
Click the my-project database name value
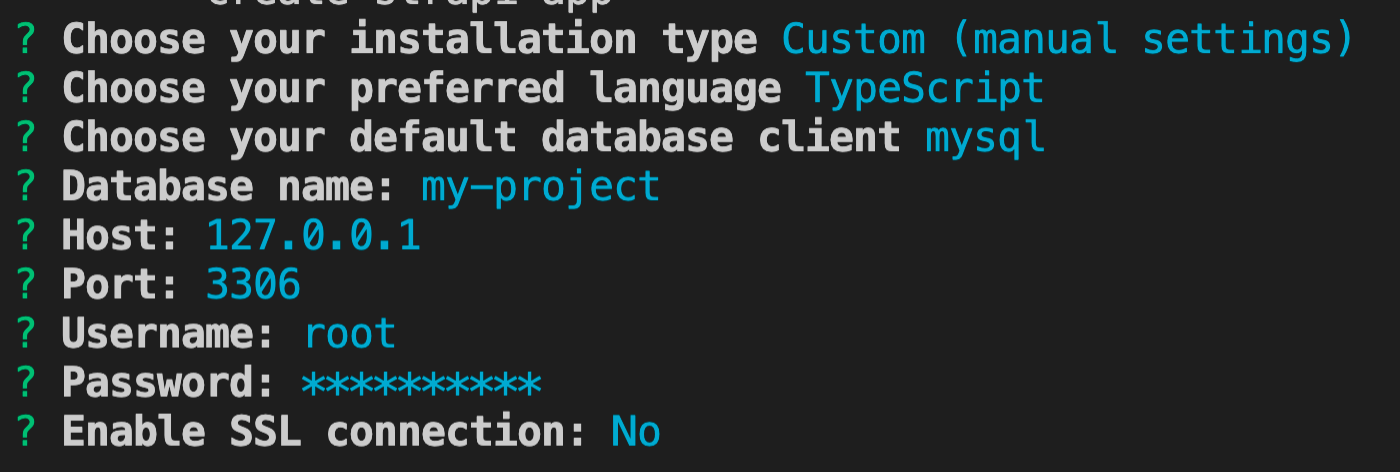pyautogui.click(x=540, y=188)
